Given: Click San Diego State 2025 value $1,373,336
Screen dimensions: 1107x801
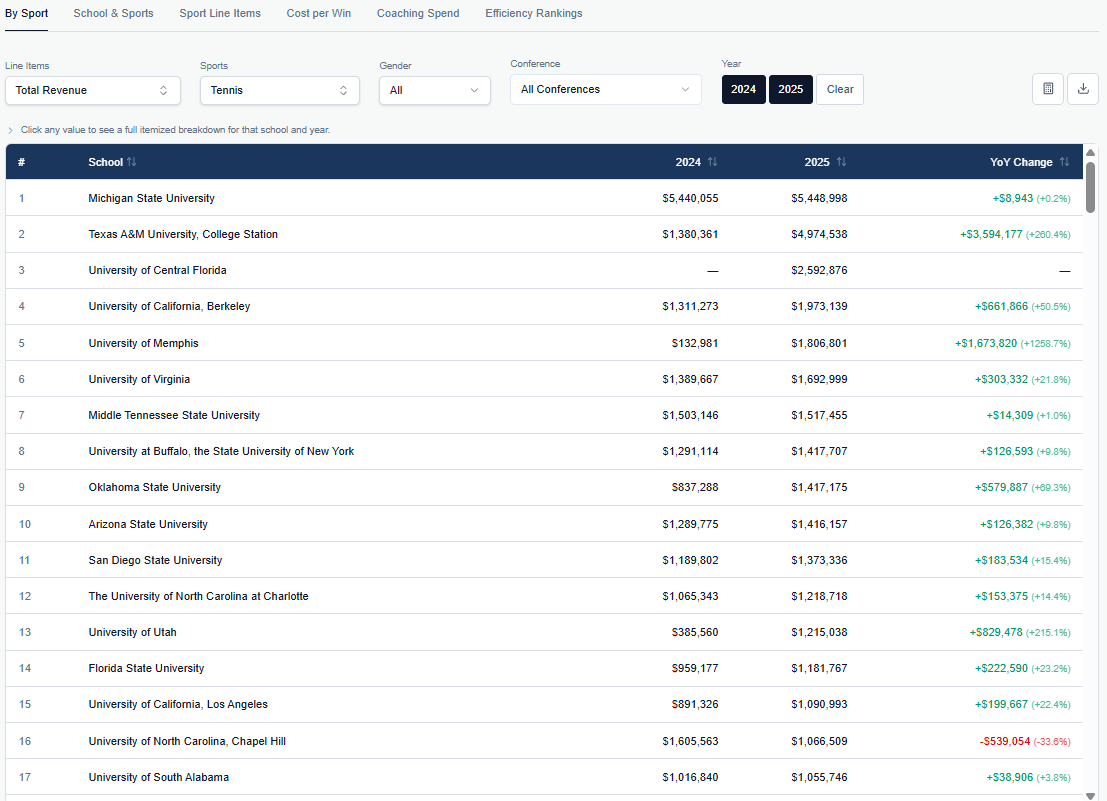Looking at the screenshot, I should (819, 560).
